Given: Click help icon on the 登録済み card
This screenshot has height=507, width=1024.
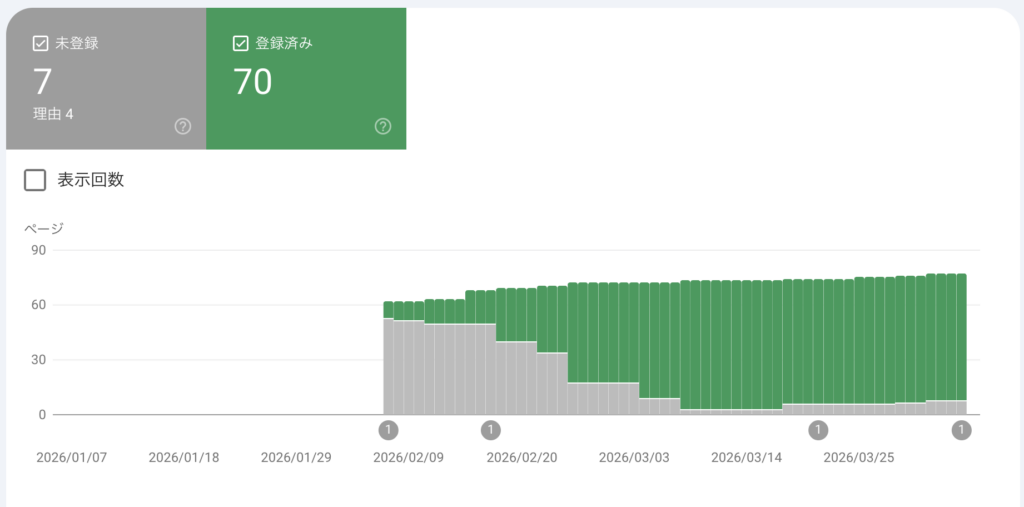Looking at the screenshot, I should pyautogui.click(x=383, y=126).
